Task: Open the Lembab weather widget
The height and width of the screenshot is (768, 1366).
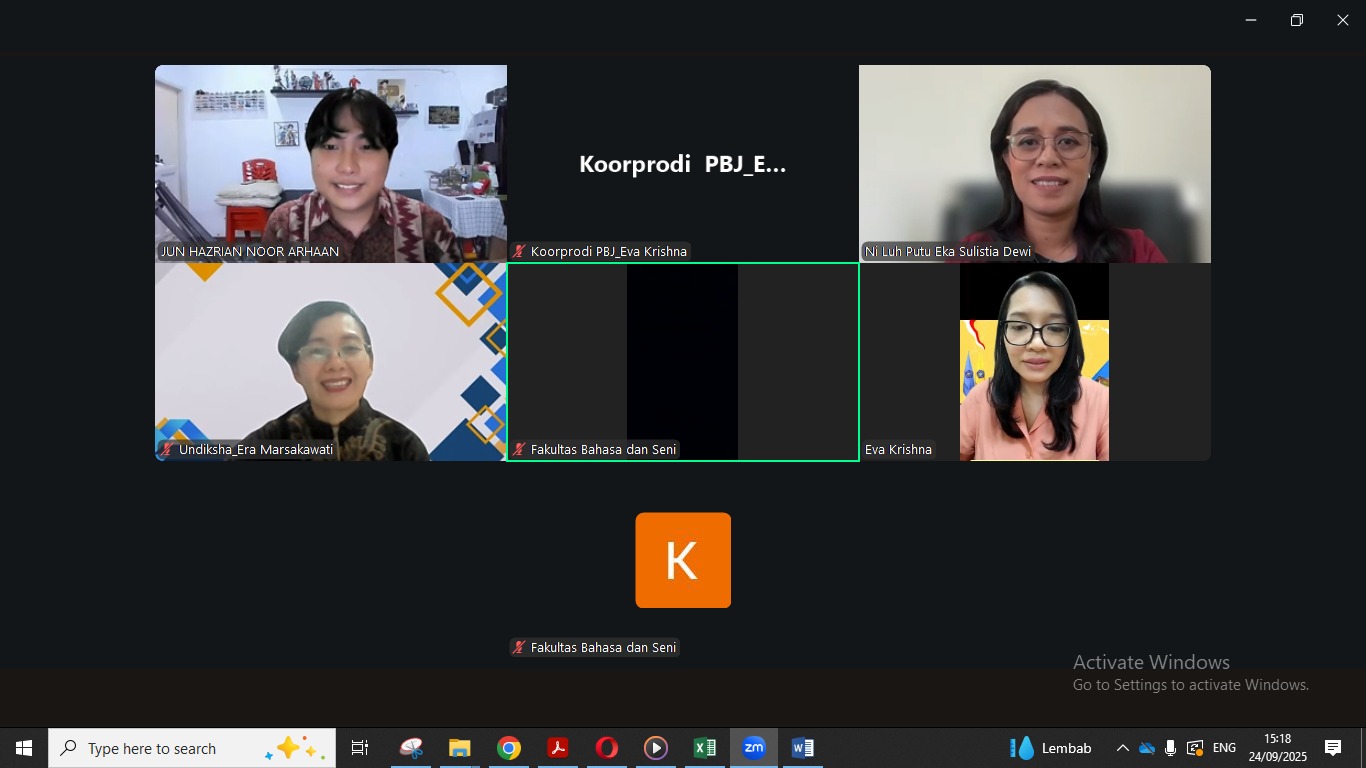Action: click(1051, 748)
